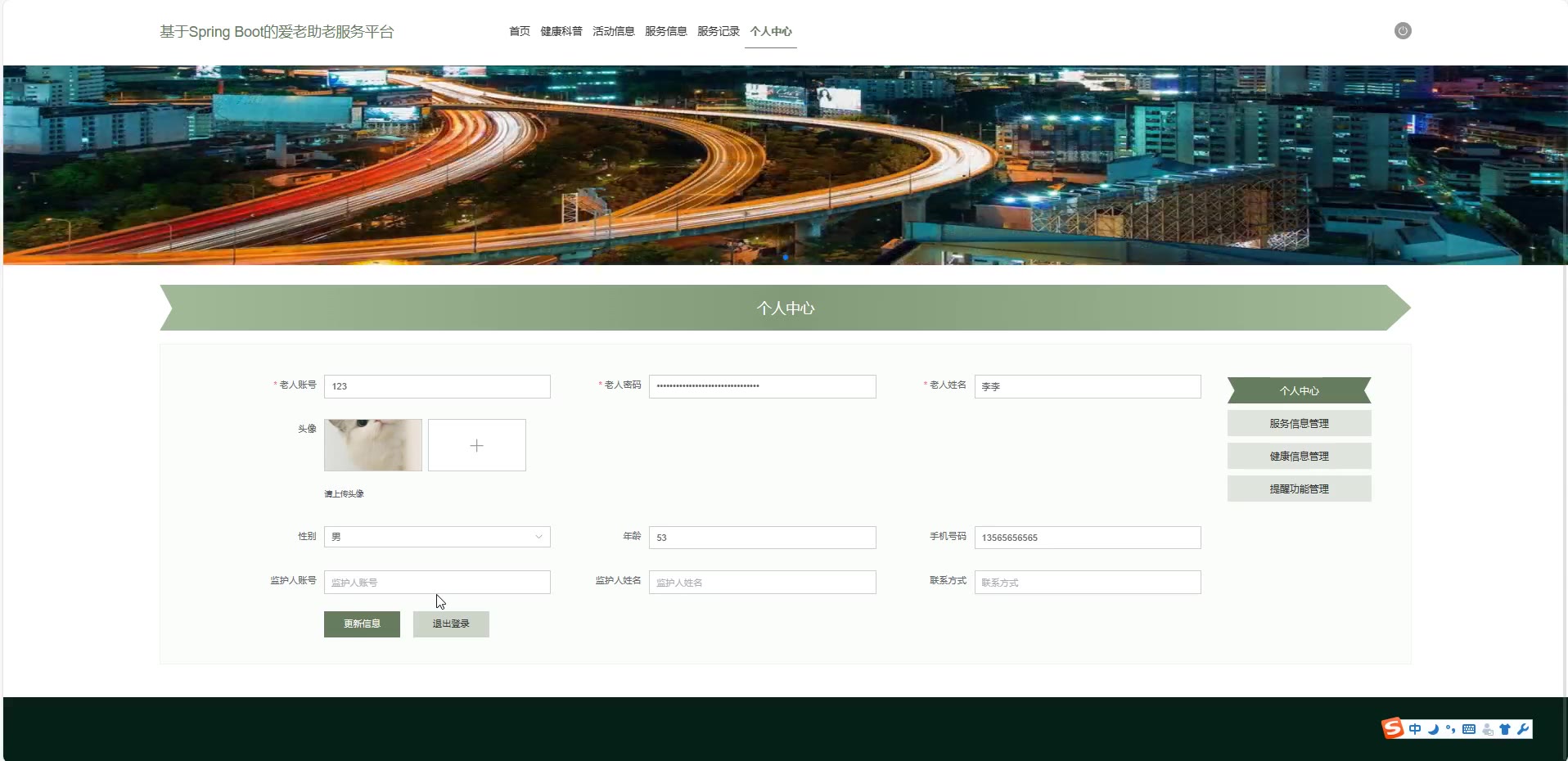The image size is (1568, 761).
Task: Click the 请上传头像 hint text
Action: click(344, 493)
